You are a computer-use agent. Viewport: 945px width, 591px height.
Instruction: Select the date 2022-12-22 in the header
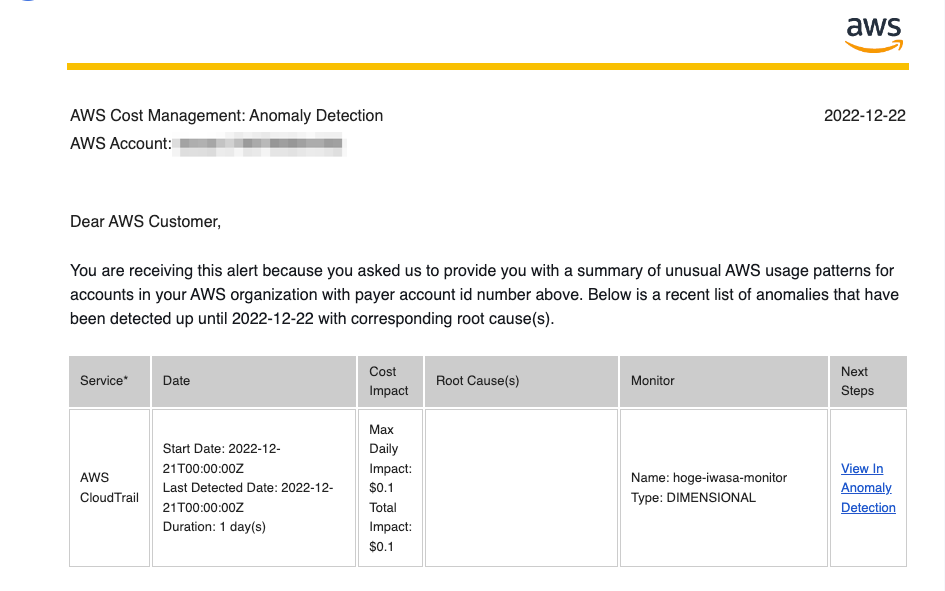click(x=866, y=115)
